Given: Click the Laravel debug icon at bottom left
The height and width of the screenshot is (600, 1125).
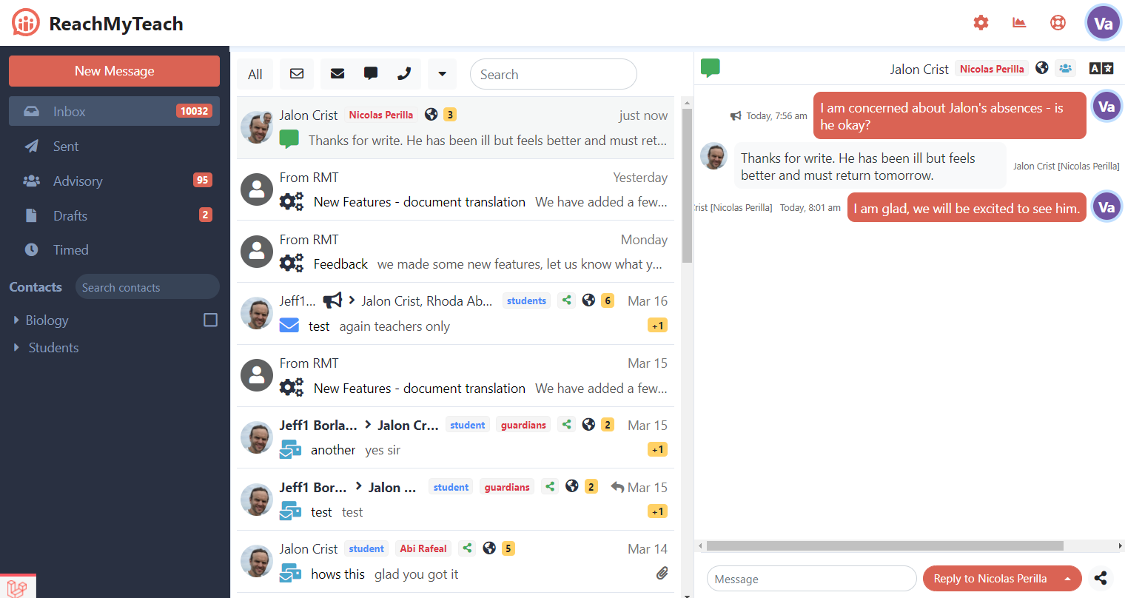Looking at the screenshot, I should click(17, 588).
